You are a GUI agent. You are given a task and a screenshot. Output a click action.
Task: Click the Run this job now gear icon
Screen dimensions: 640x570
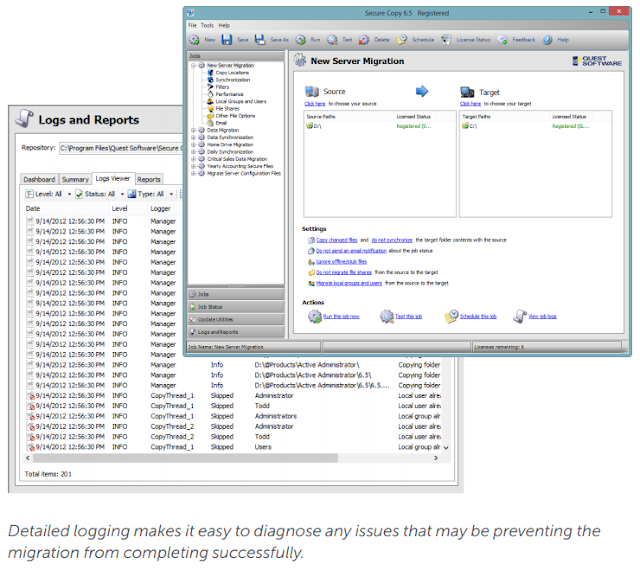click(x=315, y=316)
